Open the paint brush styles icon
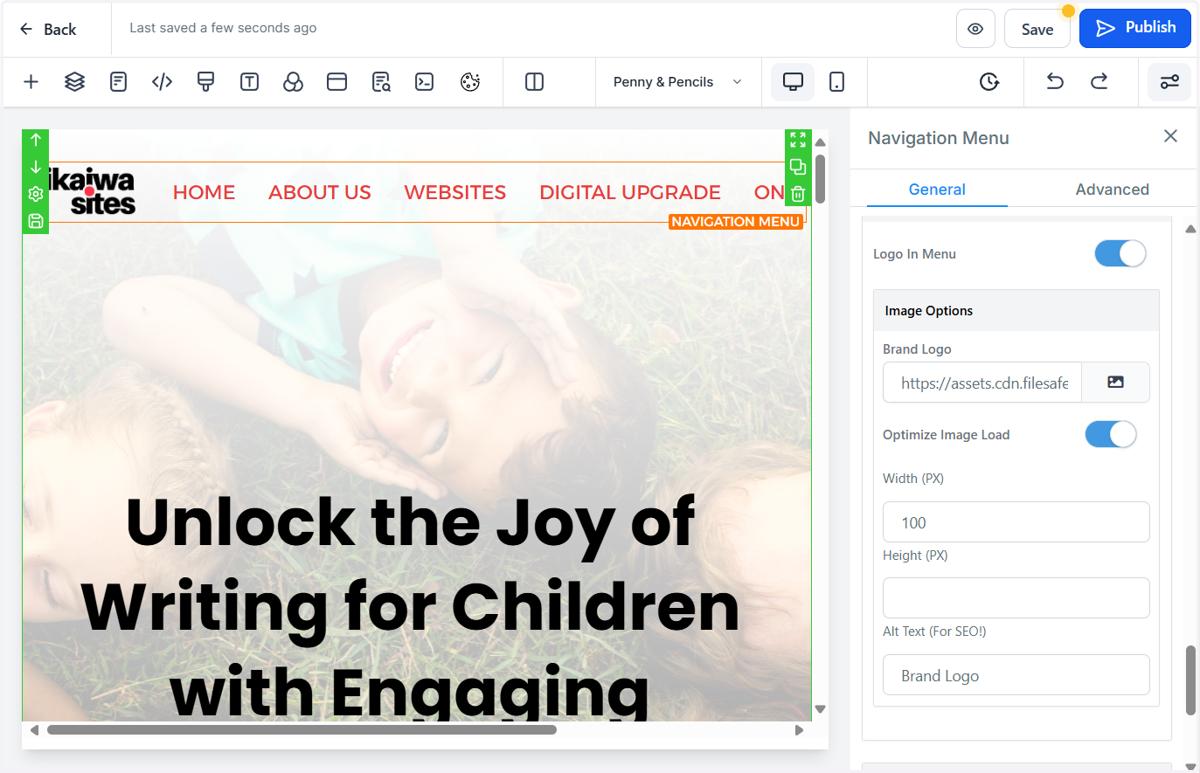This screenshot has height=773, width=1200. (206, 82)
